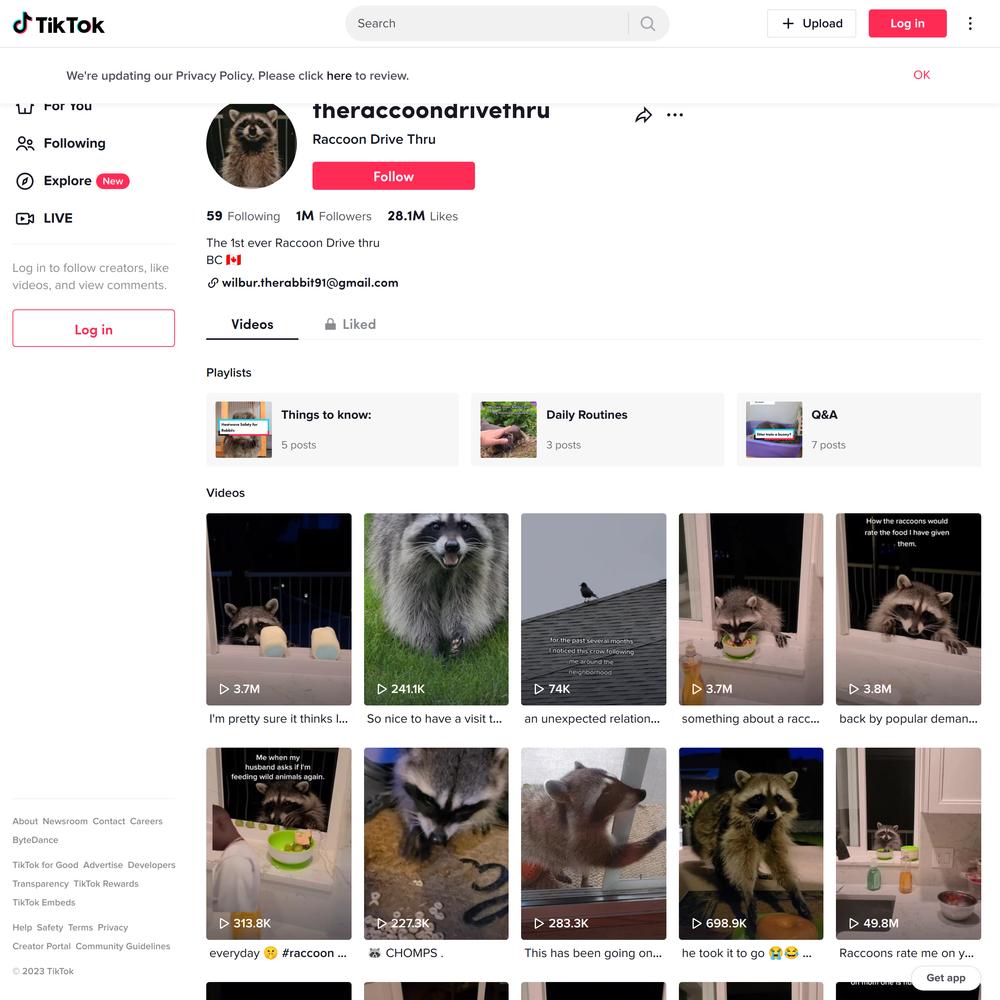Open LIVE from the sidebar
This screenshot has height=1000, width=1000.
click(45, 218)
